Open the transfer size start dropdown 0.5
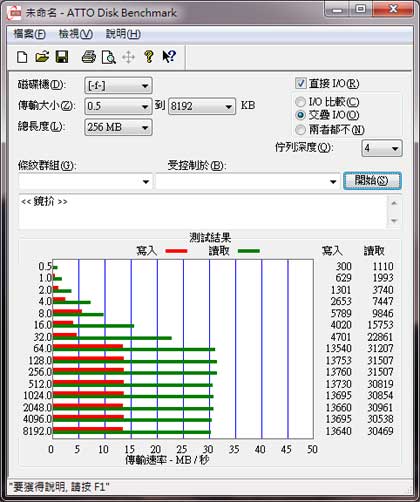Image resolution: width=420 pixels, height=502 pixels. (x=118, y=106)
